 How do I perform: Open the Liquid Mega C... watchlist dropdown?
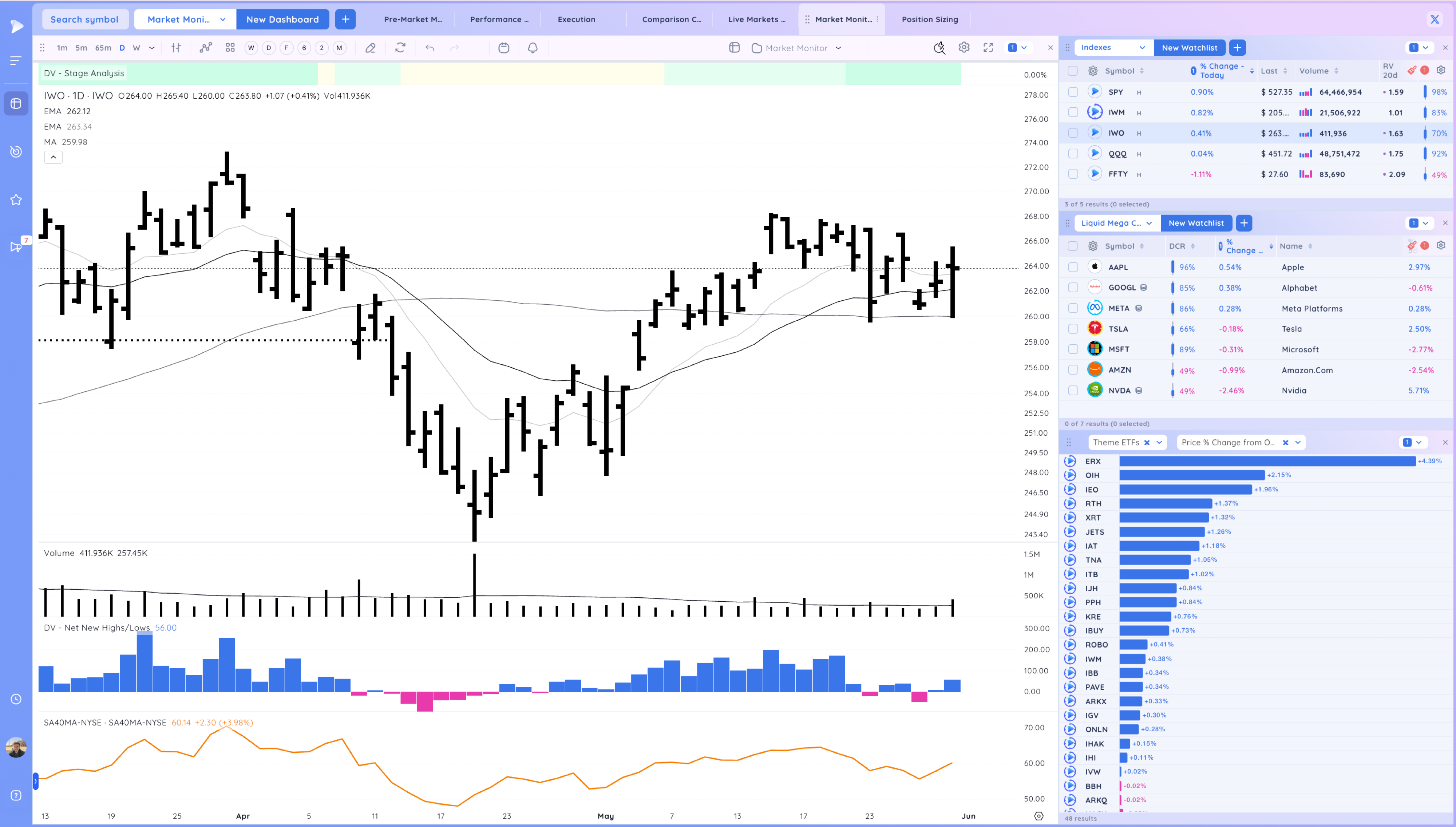pos(1117,223)
